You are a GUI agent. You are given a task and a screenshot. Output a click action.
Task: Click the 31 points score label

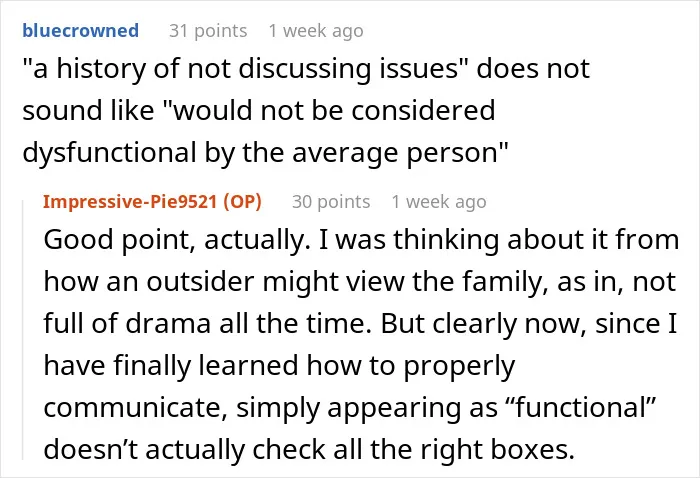pos(208,31)
